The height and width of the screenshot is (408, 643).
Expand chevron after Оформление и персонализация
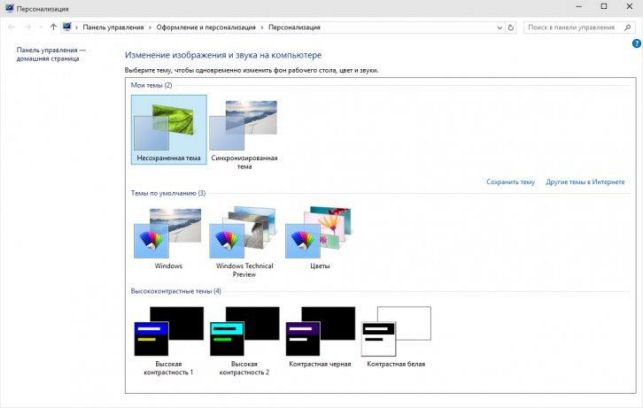point(262,27)
